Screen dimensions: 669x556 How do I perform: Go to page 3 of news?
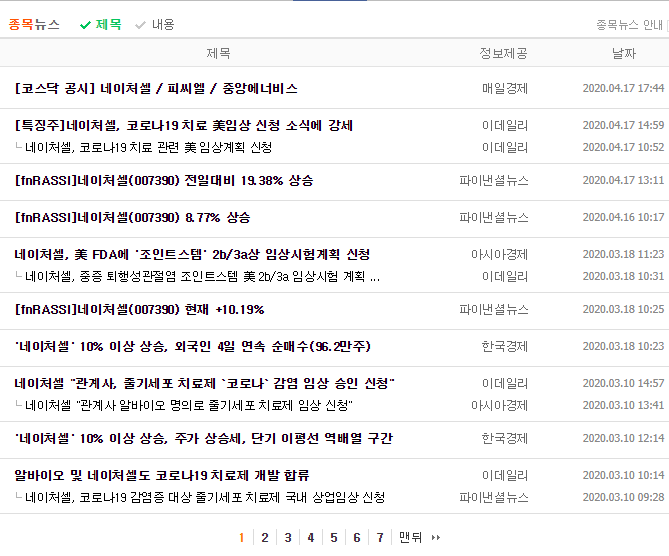click(288, 538)
